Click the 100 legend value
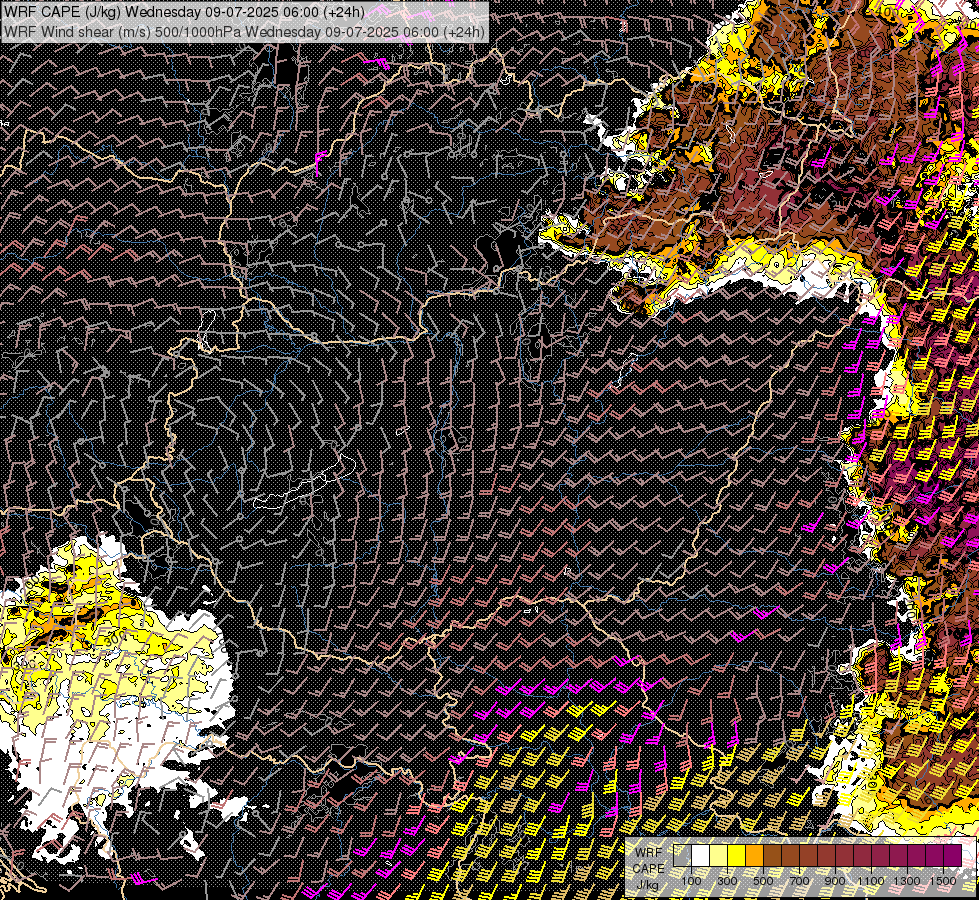 coord(691,881)
